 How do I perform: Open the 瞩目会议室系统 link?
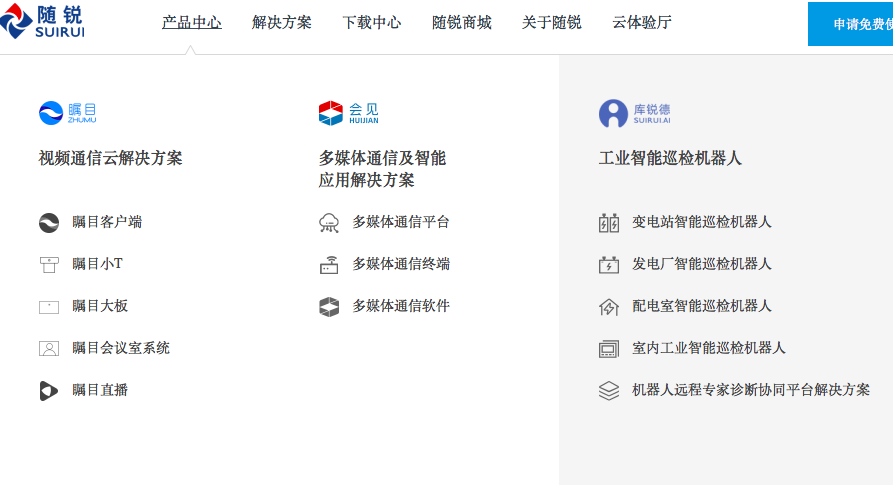click(121, 348)
